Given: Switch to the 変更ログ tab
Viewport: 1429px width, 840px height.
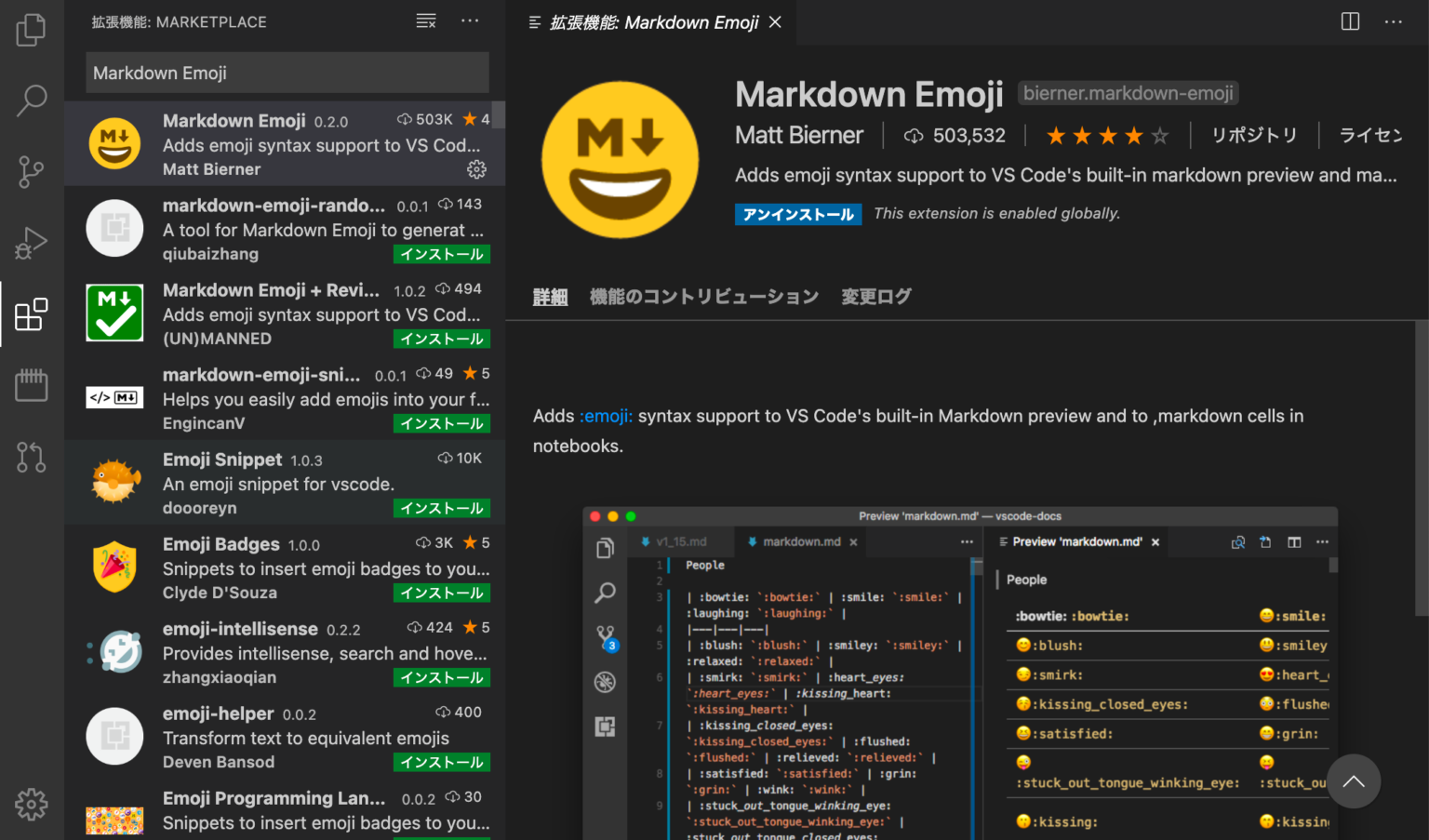Looking at the screenshot, I should (x=875, y=296).
